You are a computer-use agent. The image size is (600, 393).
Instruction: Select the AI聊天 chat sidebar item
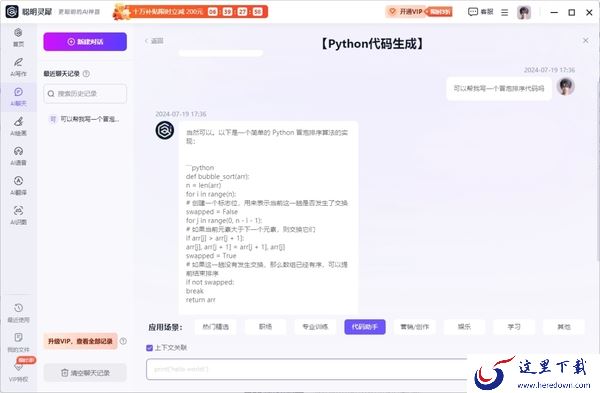(x=18, y=97)
